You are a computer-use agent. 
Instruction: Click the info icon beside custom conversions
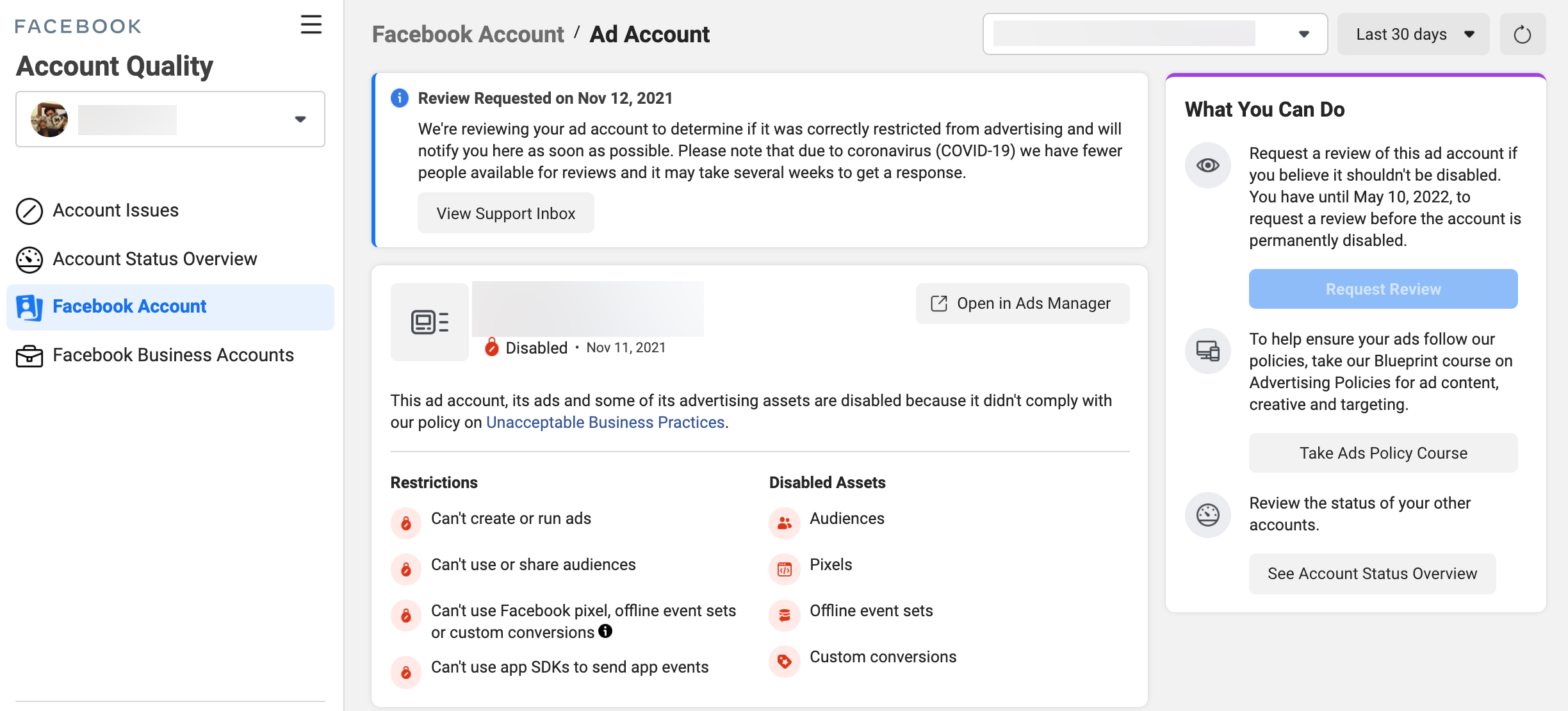click(605, 632)
